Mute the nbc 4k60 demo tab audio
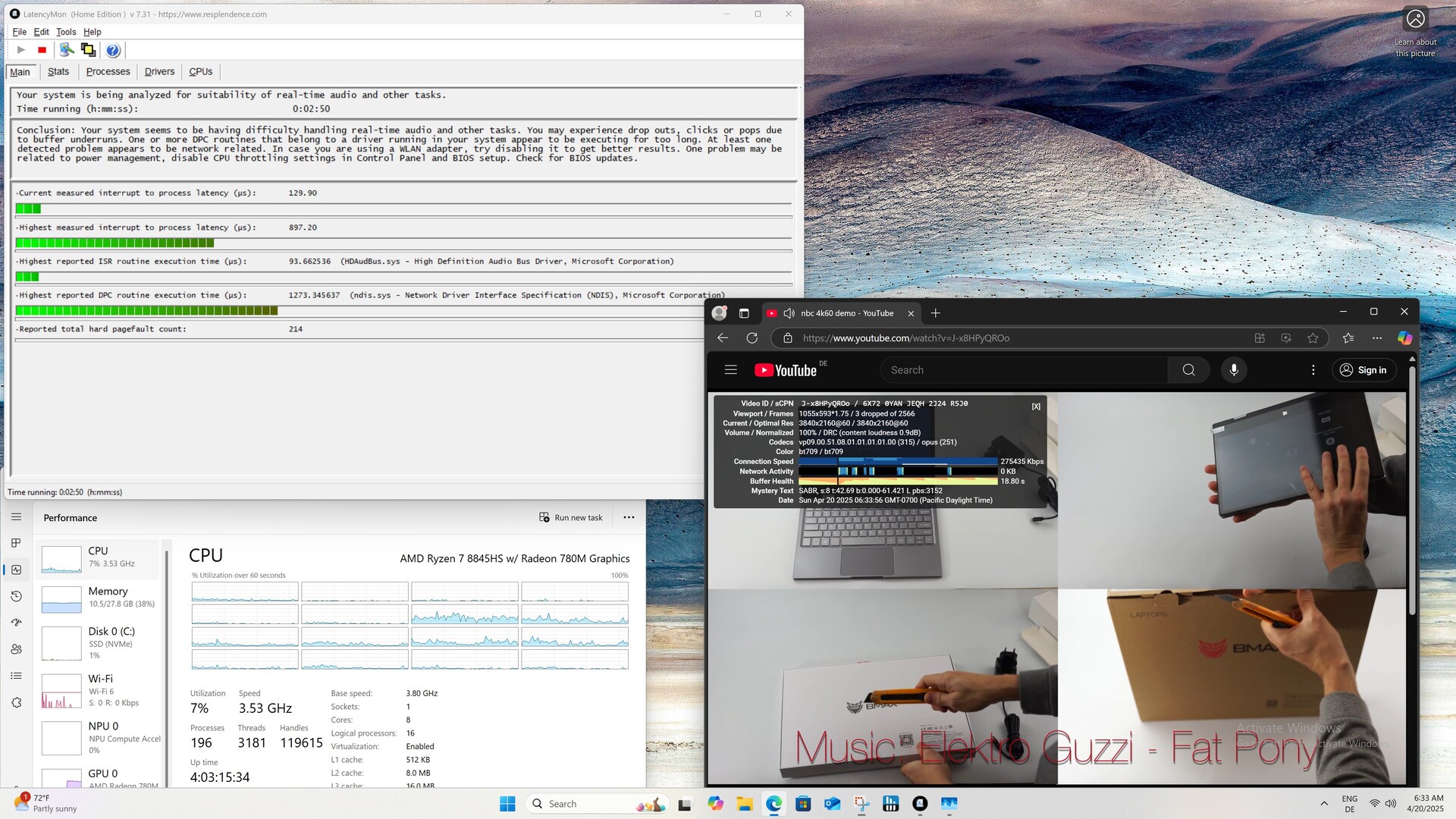Image resolution: width=1456 pixels, height=819 pixels. (x=789, y=313)
